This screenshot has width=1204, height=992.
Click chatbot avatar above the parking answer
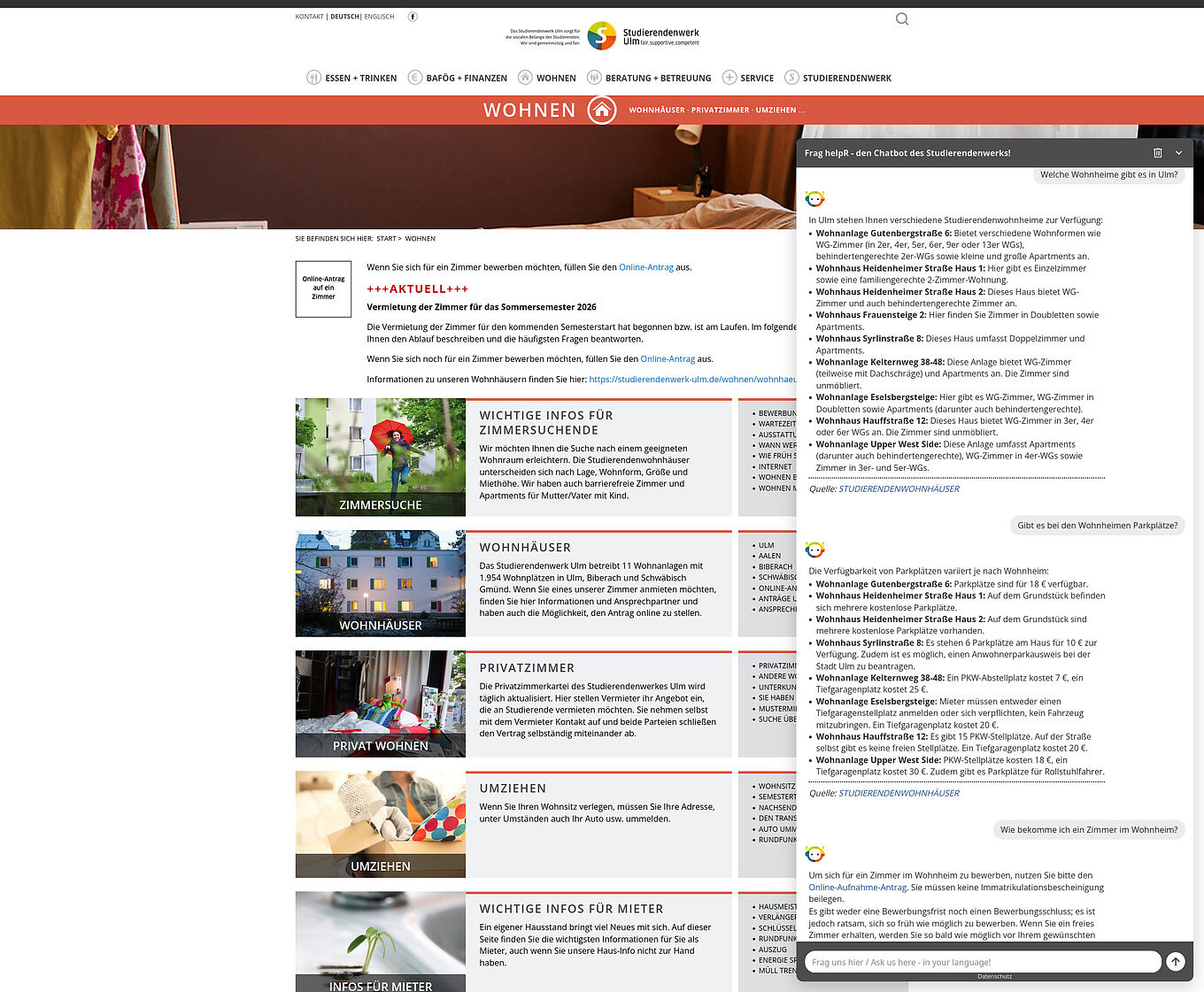[815, 550]
